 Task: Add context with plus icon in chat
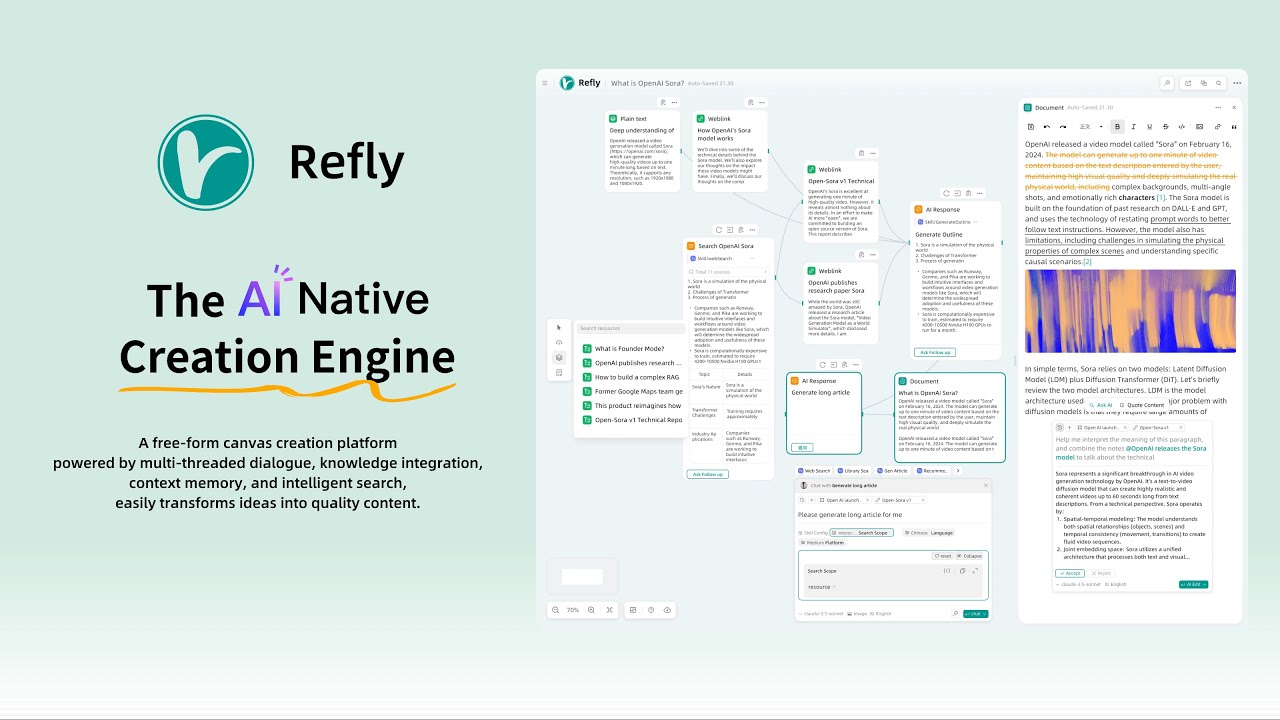pyautogui.click(x=812, y=500)
